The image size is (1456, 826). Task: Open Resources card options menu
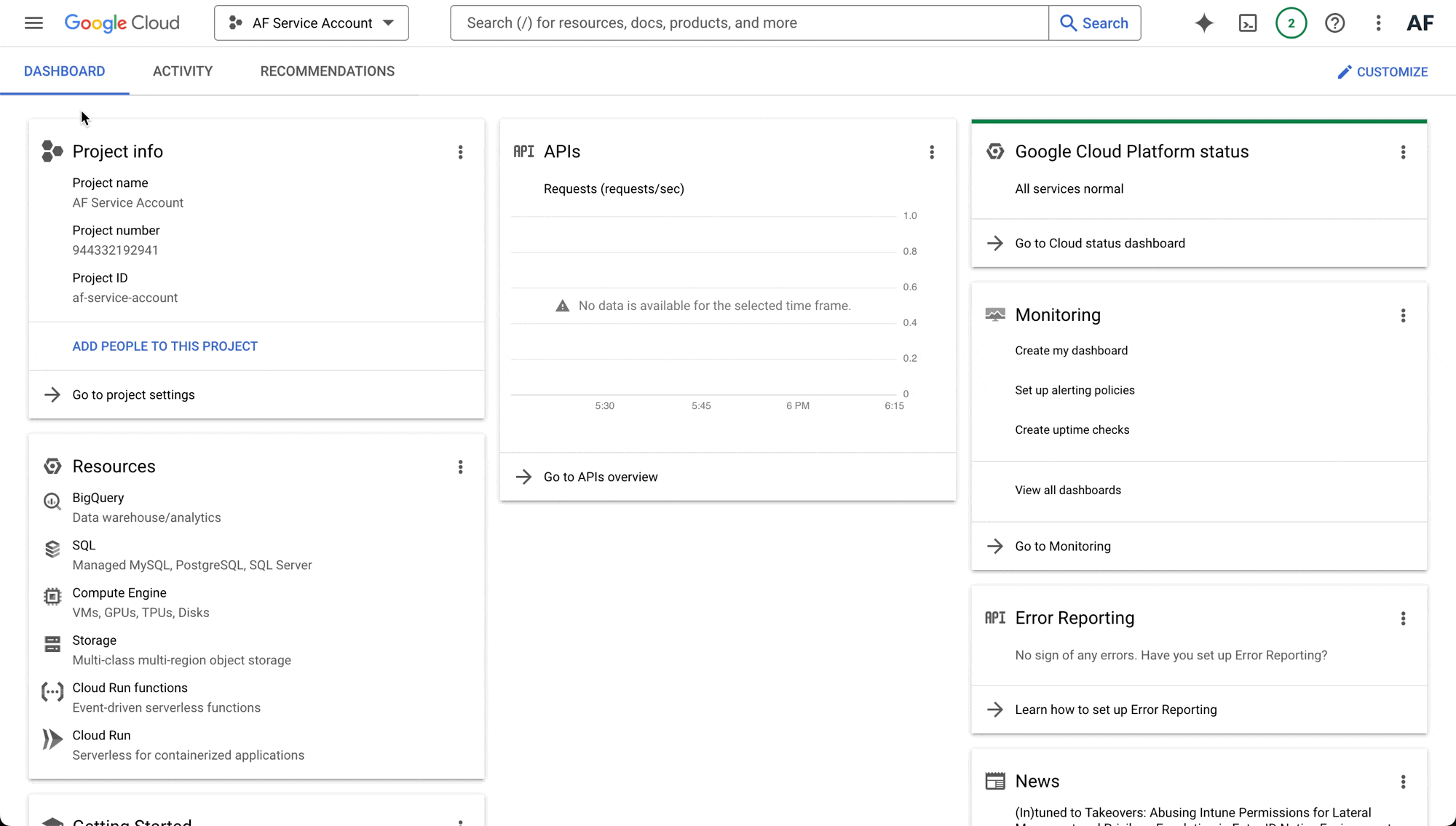pyautogui.click(x=460, y=466)
